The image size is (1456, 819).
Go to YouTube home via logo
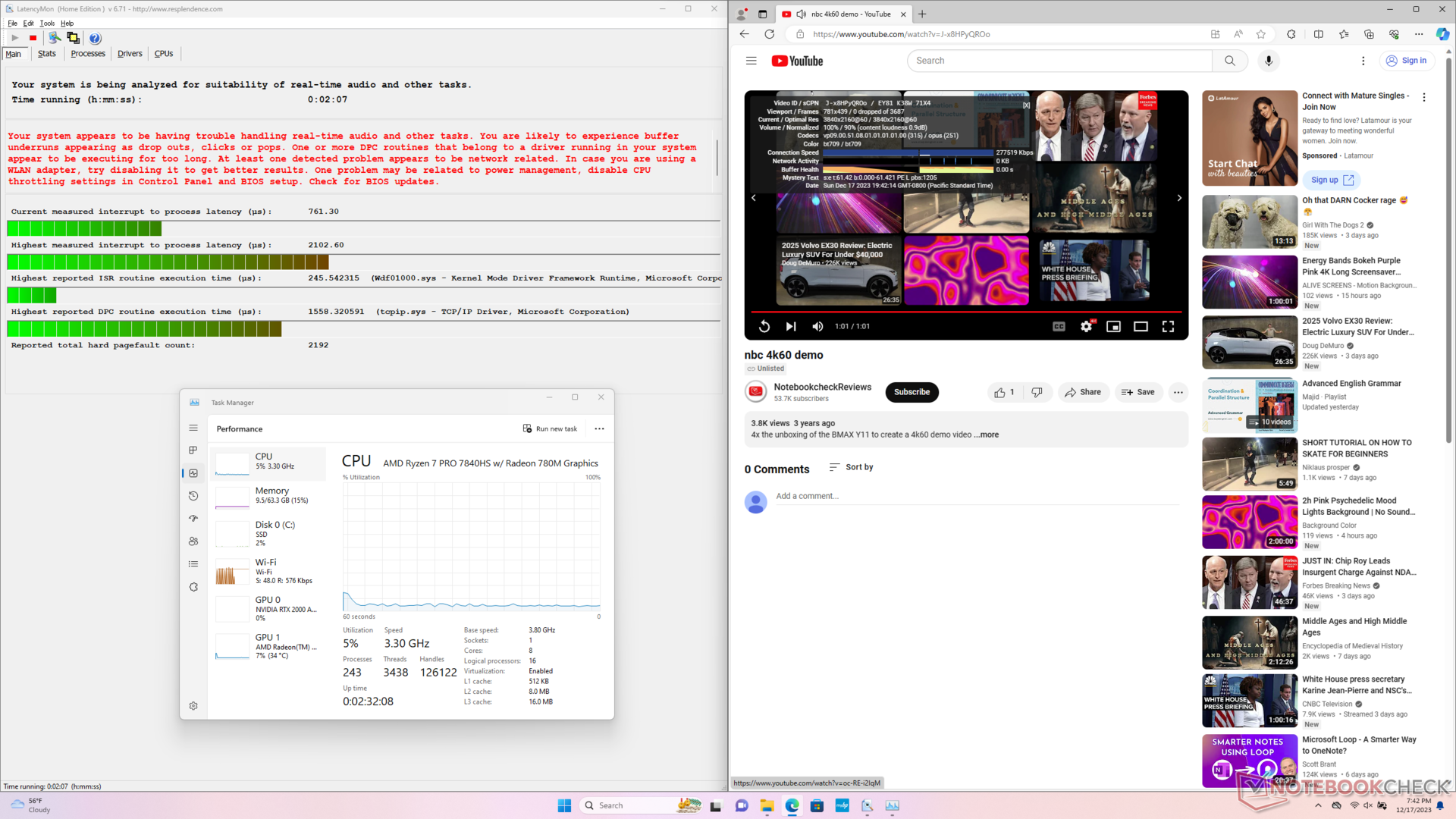click(x=797, y=61)
